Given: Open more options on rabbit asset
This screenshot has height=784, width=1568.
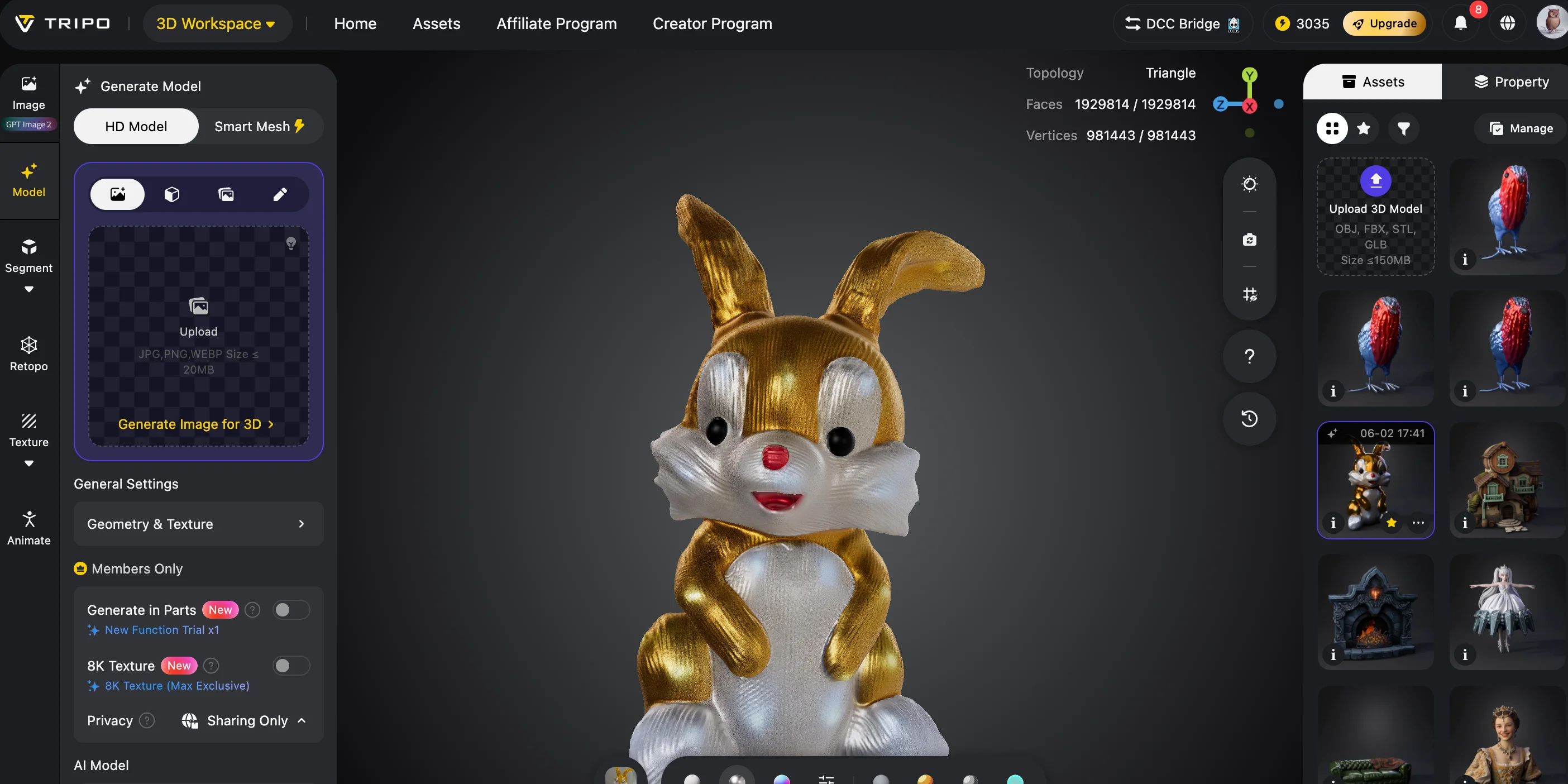Looking at the screenshot, I should tap(1418, 523).
